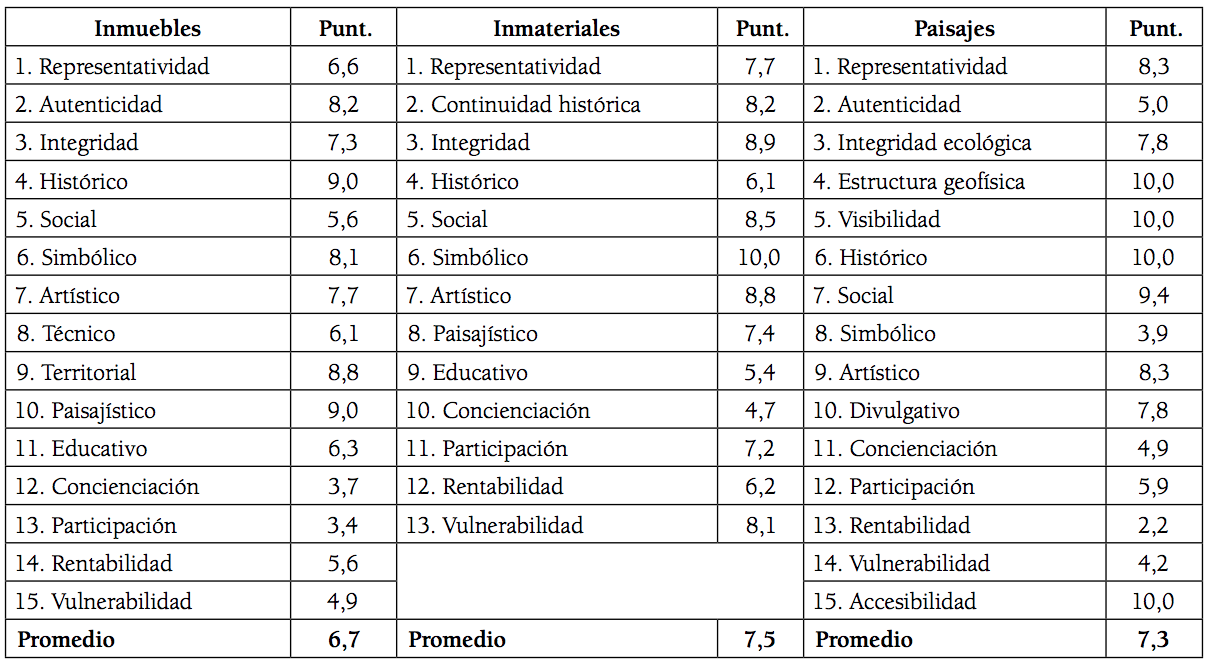1210x666 pixels.
Task: Select the Territorial row label
Action: (x=76, y=373)
